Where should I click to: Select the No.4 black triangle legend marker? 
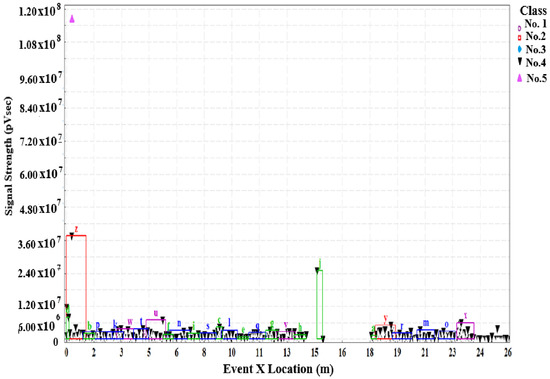click(520, 62)
